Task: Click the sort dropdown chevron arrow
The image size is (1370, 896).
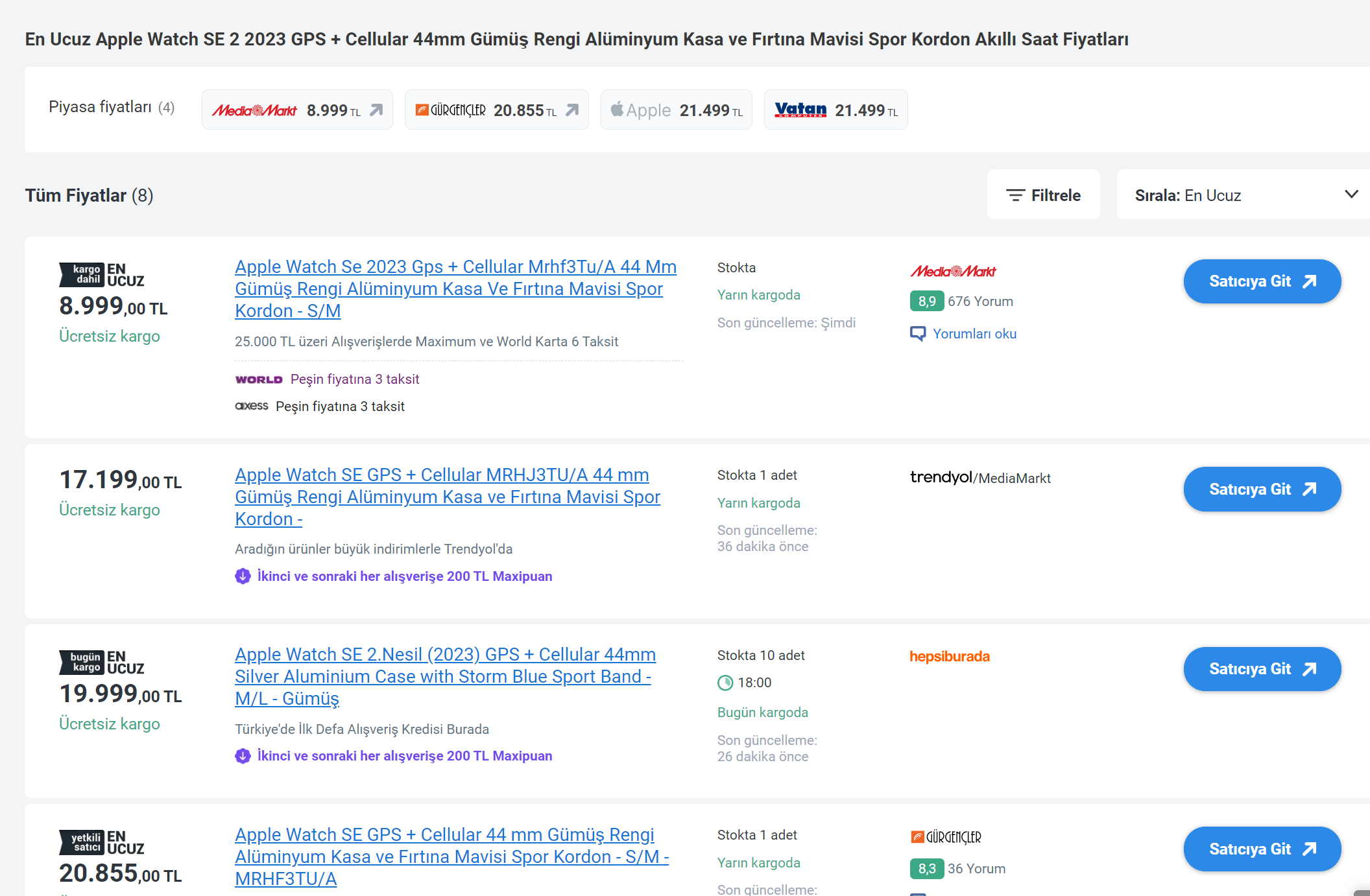Action: pyautogui.click(x=1351, y=195)
